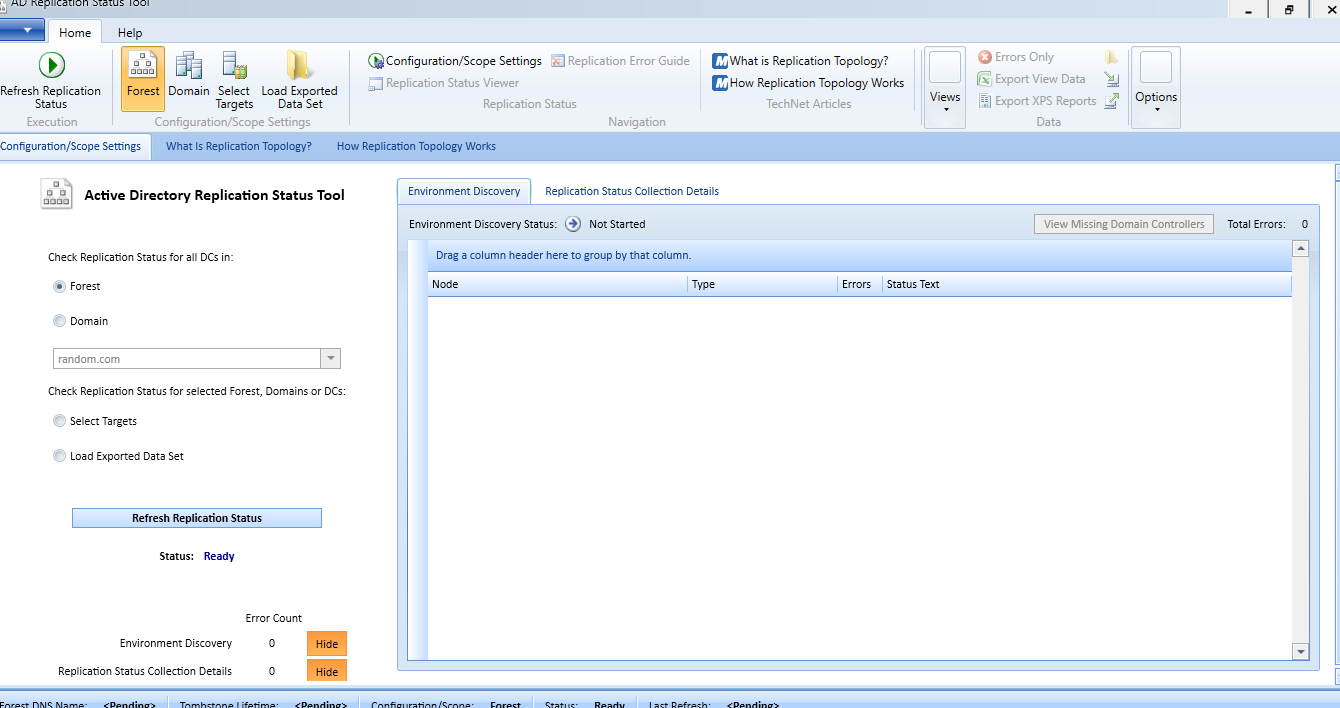Click the green down-arrow import icon
Image resolution: width=1340 pixels, height=708 pixels.
1112,79
